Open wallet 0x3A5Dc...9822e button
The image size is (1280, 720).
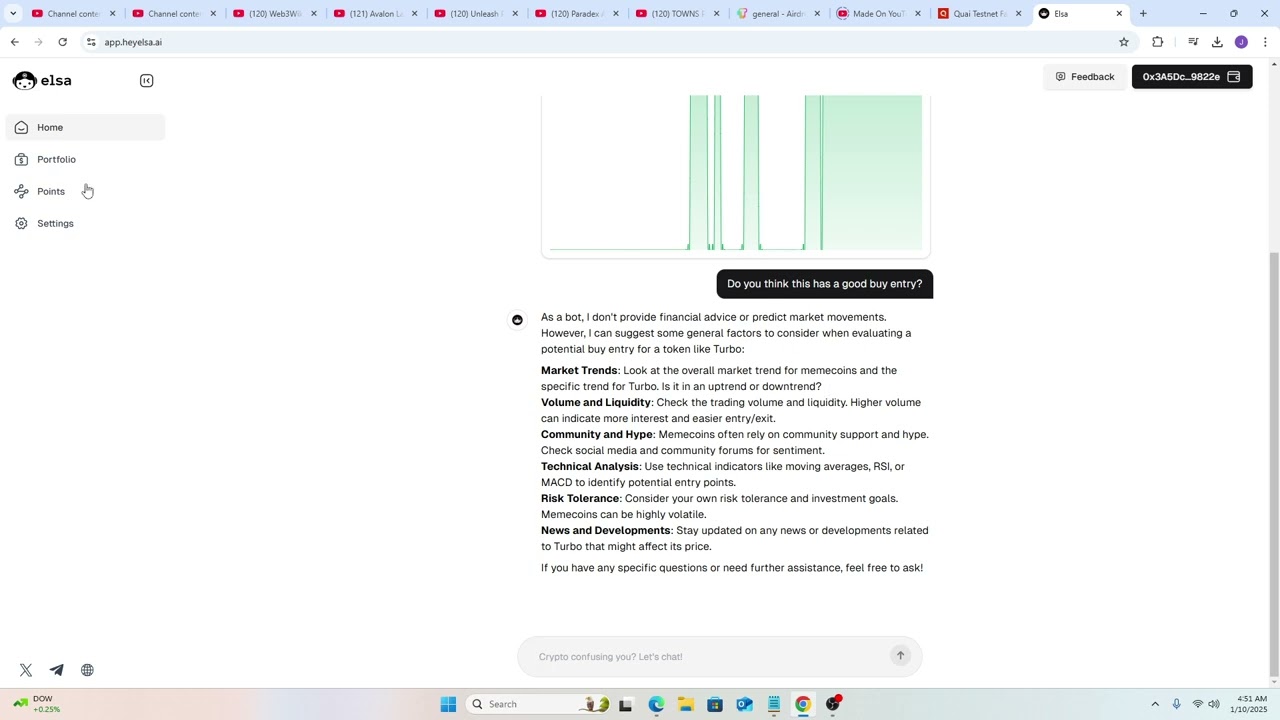[1192, 77]
